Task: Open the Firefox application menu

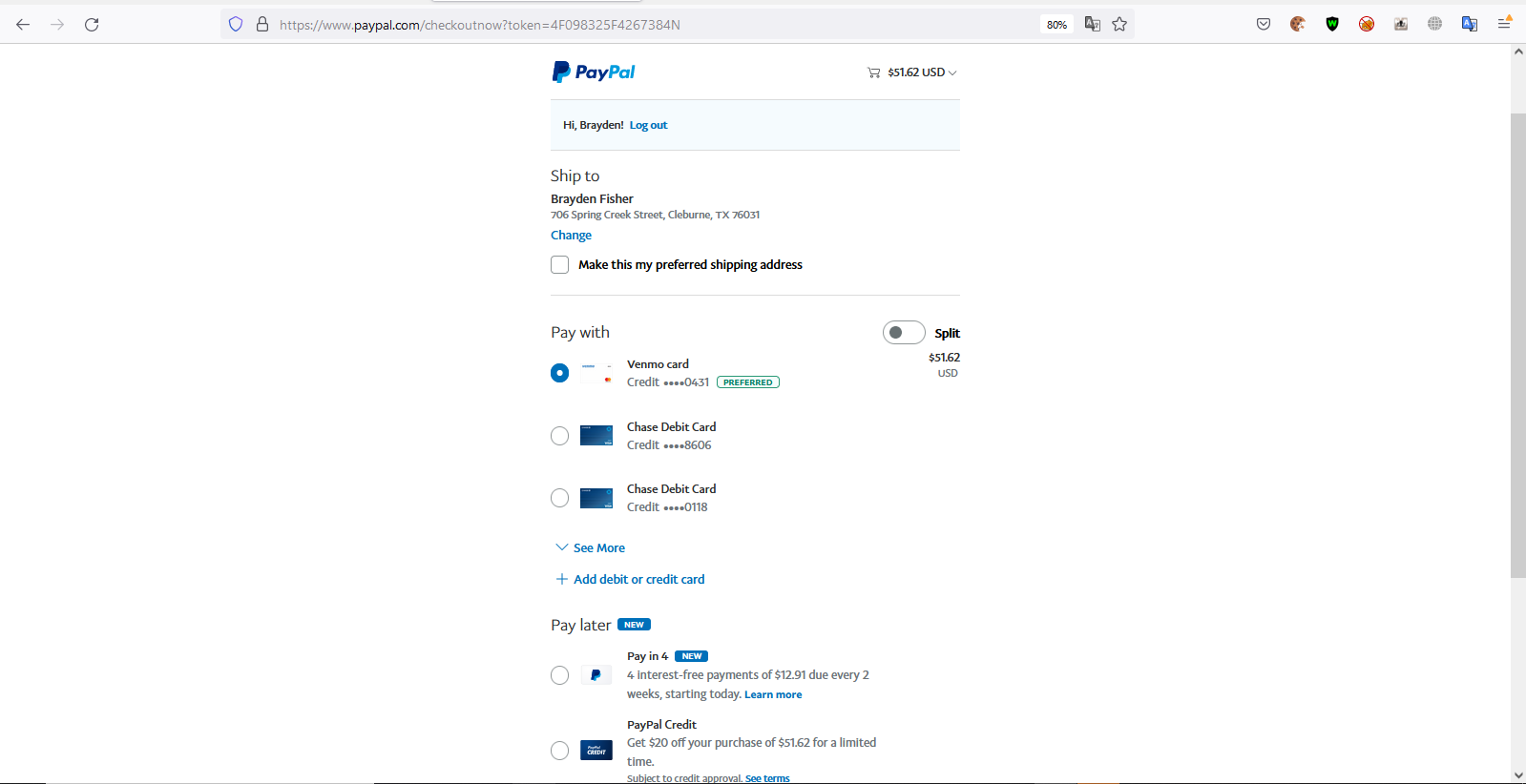Action: click(1504, 25)
